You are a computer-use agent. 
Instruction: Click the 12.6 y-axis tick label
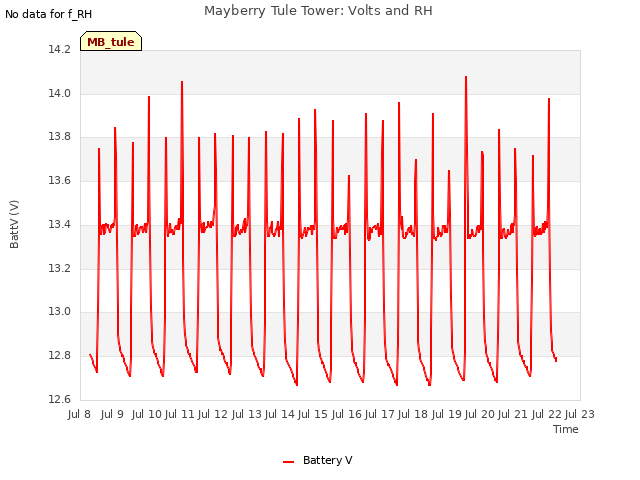pos(60,399)
